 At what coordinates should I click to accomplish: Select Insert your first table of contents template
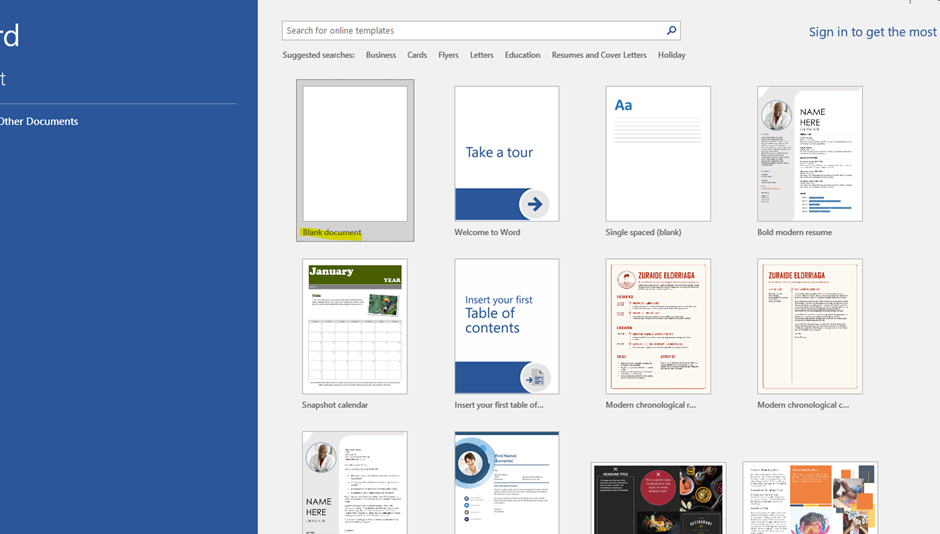click(x=507, y=327)
